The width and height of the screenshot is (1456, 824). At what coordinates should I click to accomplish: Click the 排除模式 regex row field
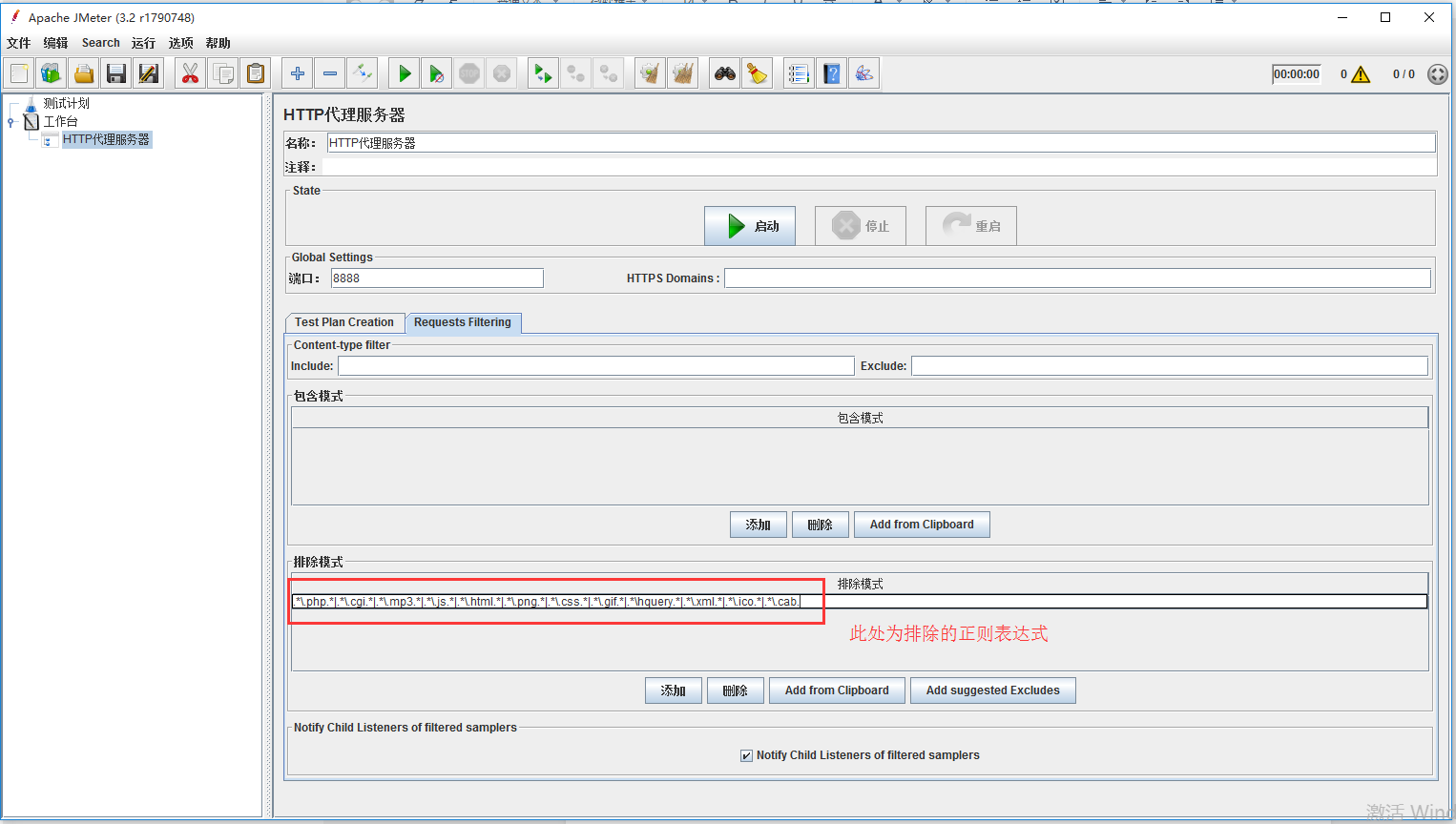pyautogui.click(x=860, y=602)
